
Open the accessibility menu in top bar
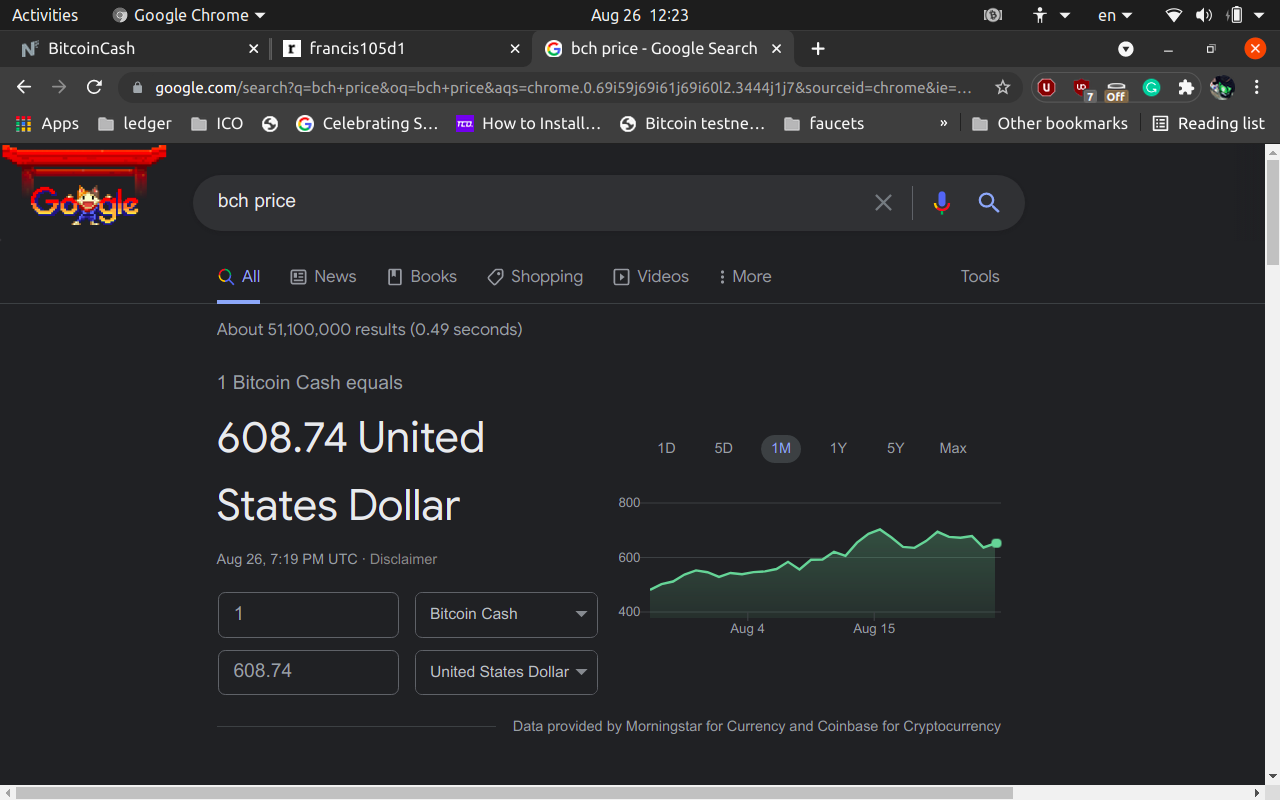[x=1051, y=15]
